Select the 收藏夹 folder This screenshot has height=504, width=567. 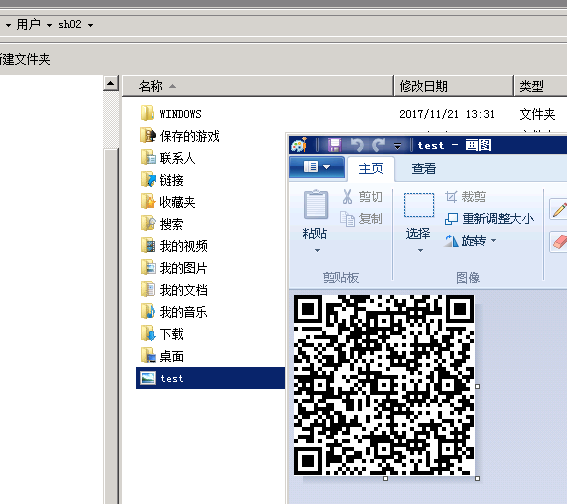tap(168, 202)
